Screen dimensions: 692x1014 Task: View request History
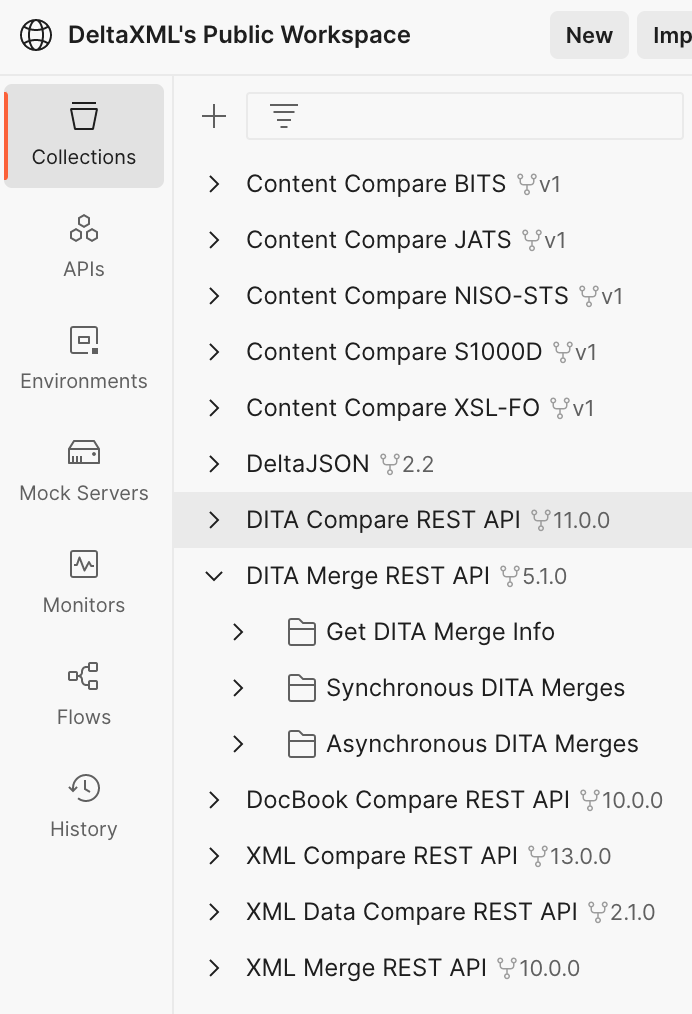[84, 807]
